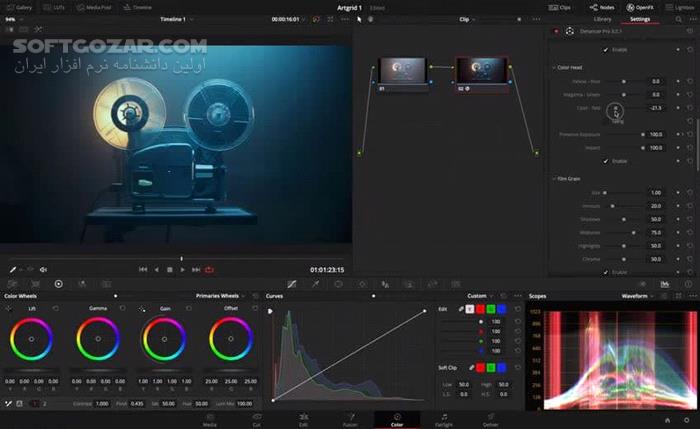Play the clip forward

(183, 269)
